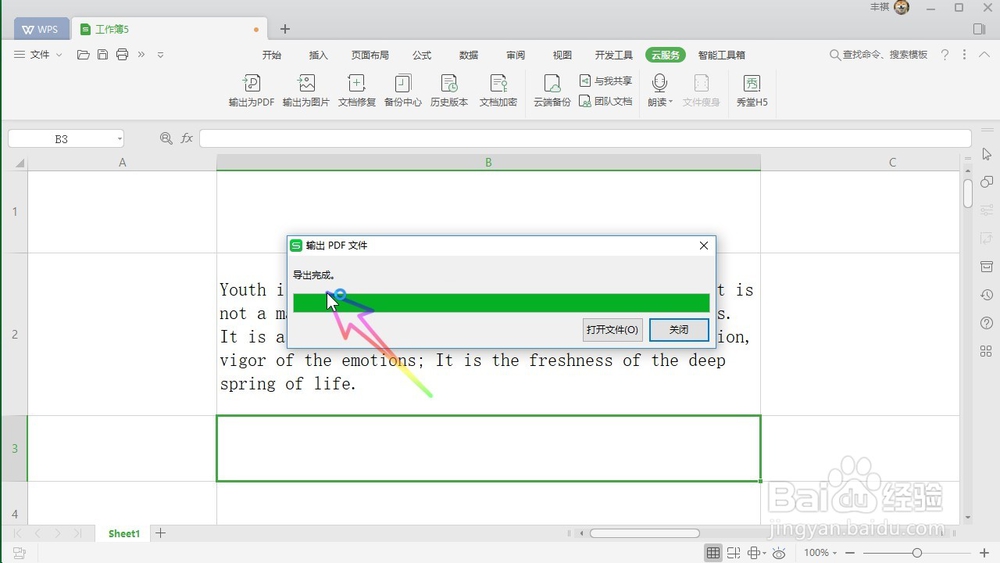
Task: Open Cloud Backup
Action: tap(552, 90)
